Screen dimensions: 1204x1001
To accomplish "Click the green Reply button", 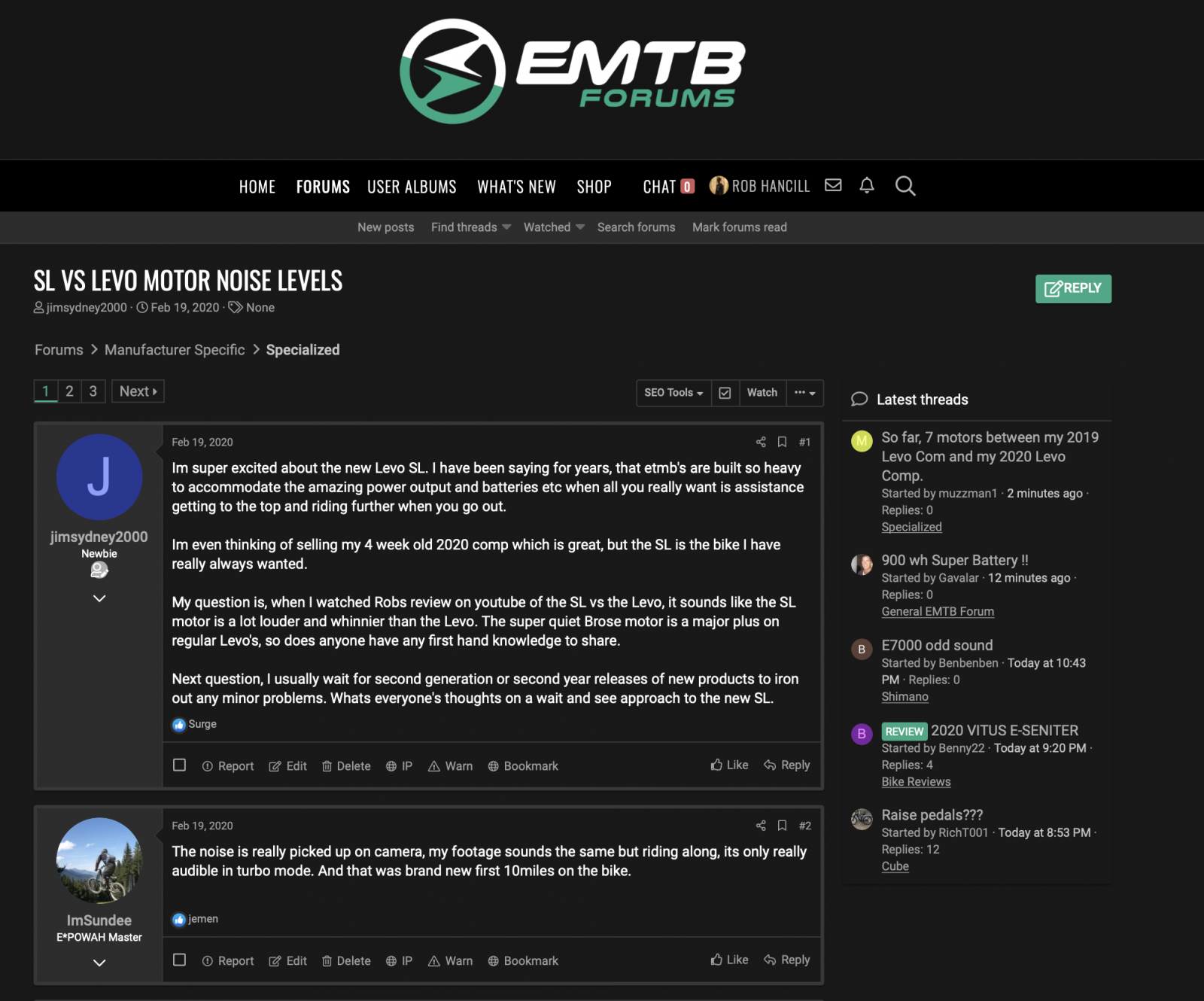I will [1073, 288].
